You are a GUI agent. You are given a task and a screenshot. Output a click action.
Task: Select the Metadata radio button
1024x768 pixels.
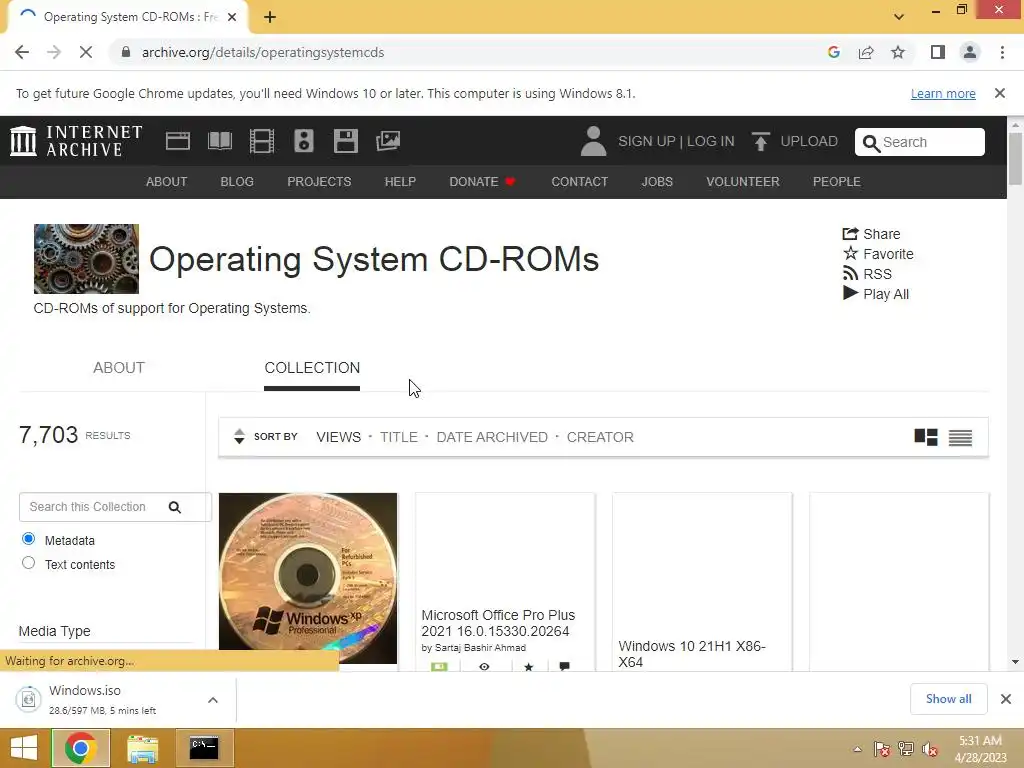(x=28, y=539)
